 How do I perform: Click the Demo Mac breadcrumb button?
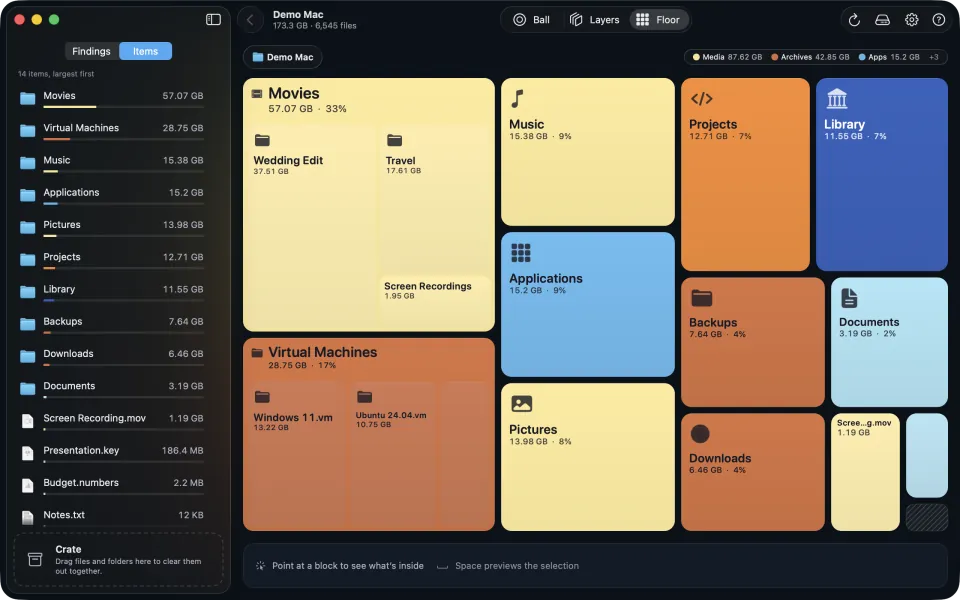(x=283, y=57)
